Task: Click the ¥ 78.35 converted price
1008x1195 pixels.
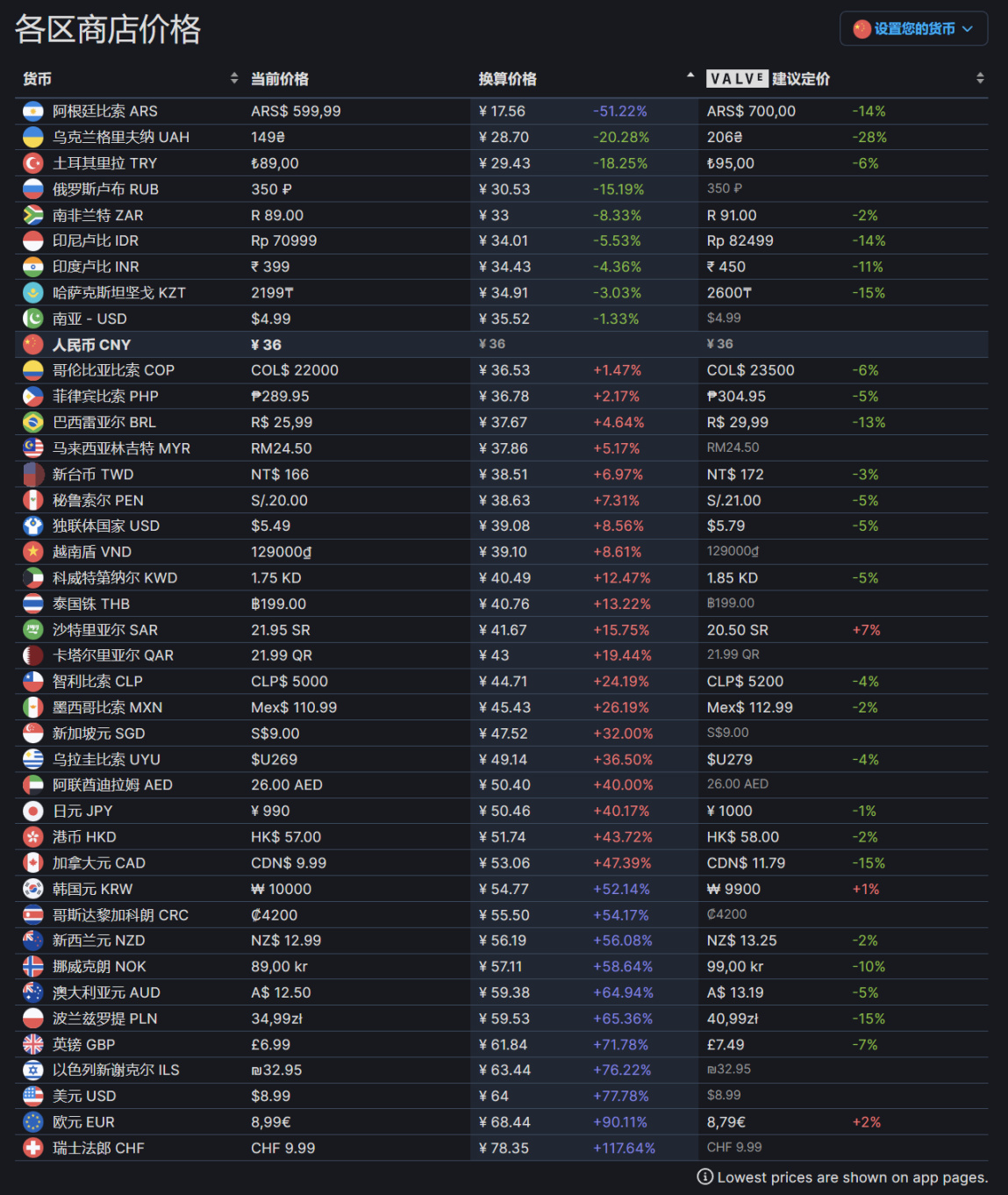Action: 504,1148
